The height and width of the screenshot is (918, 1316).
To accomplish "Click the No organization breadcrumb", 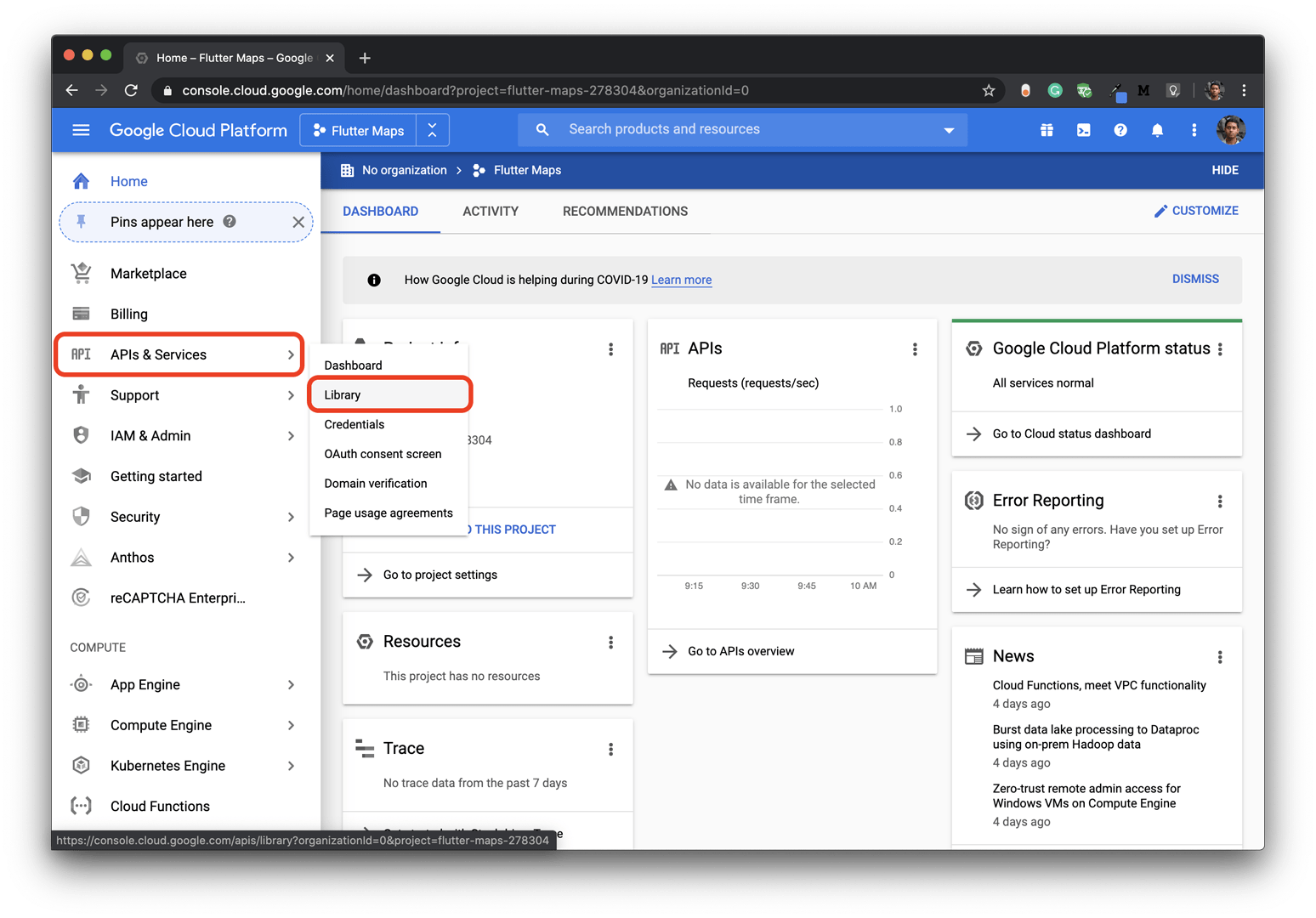I will click(x=394, y=170).
